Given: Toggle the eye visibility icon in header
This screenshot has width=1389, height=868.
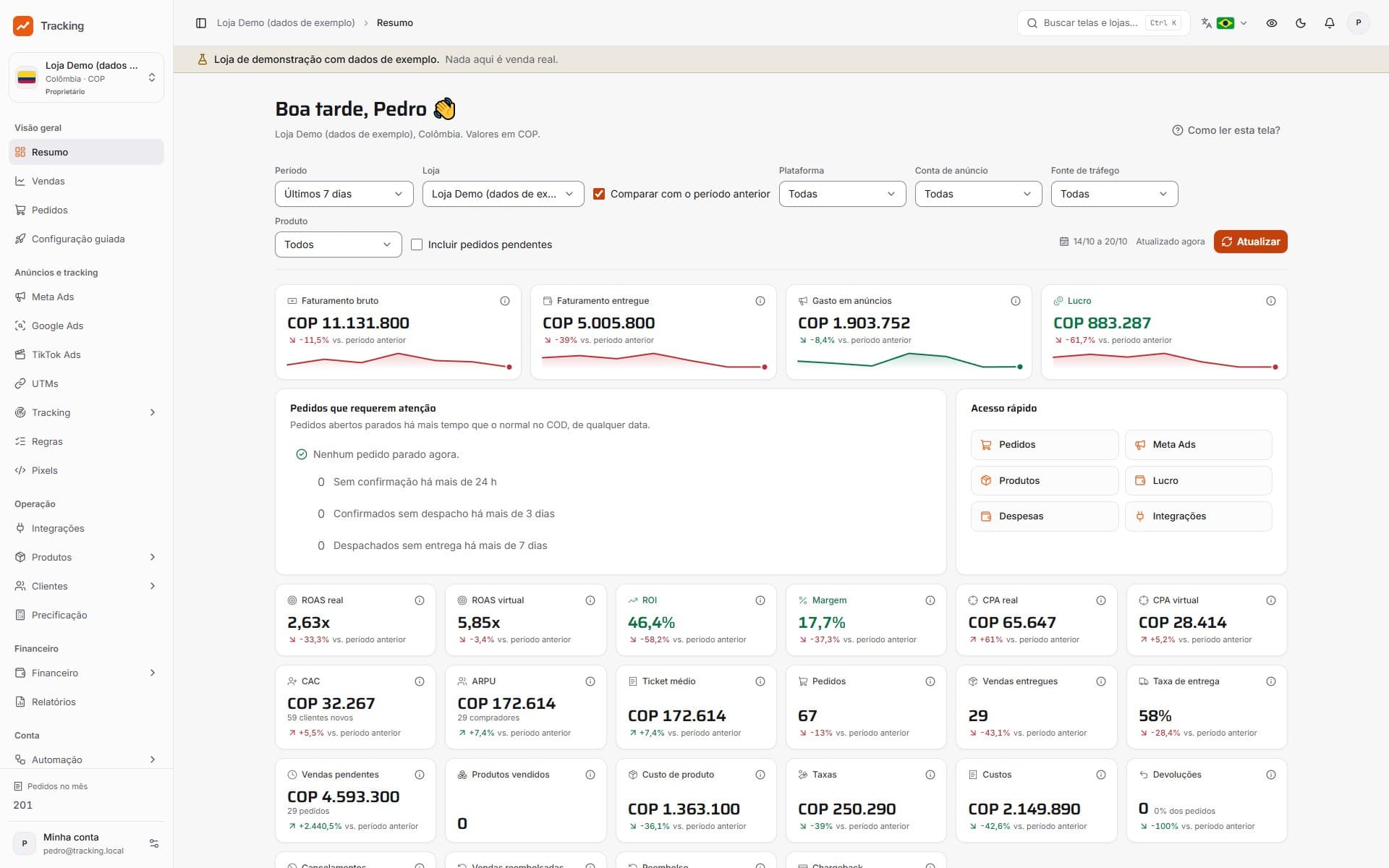Looking at the screenshot, I should [1271, 23].
